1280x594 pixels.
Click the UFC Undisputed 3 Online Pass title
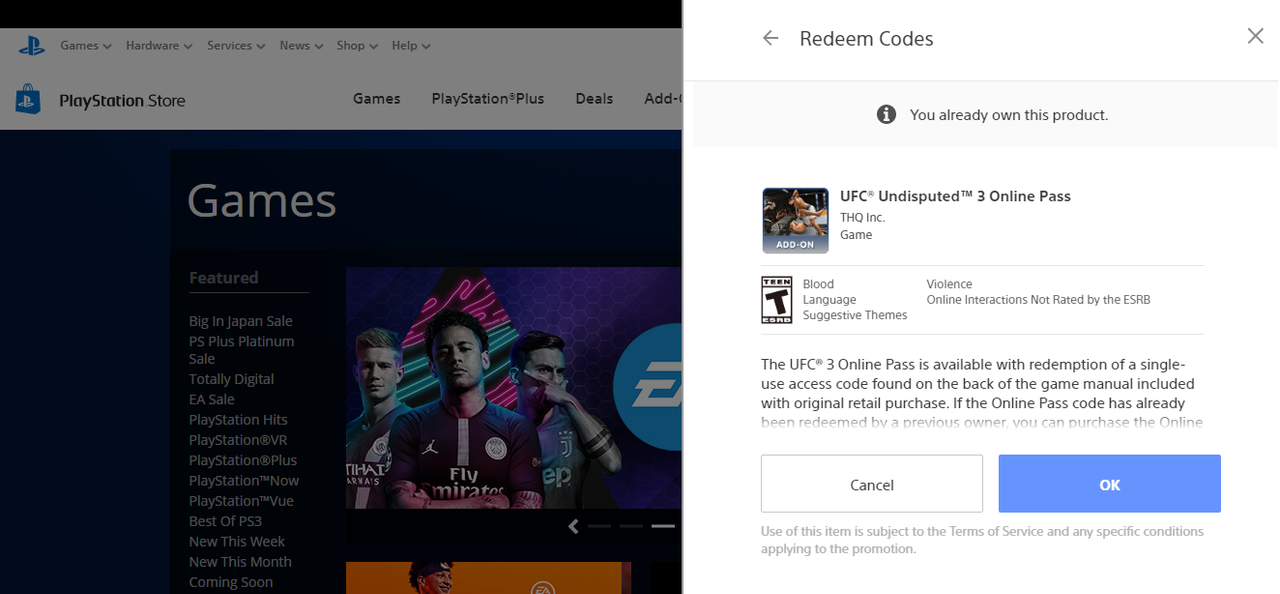(955, 196)
